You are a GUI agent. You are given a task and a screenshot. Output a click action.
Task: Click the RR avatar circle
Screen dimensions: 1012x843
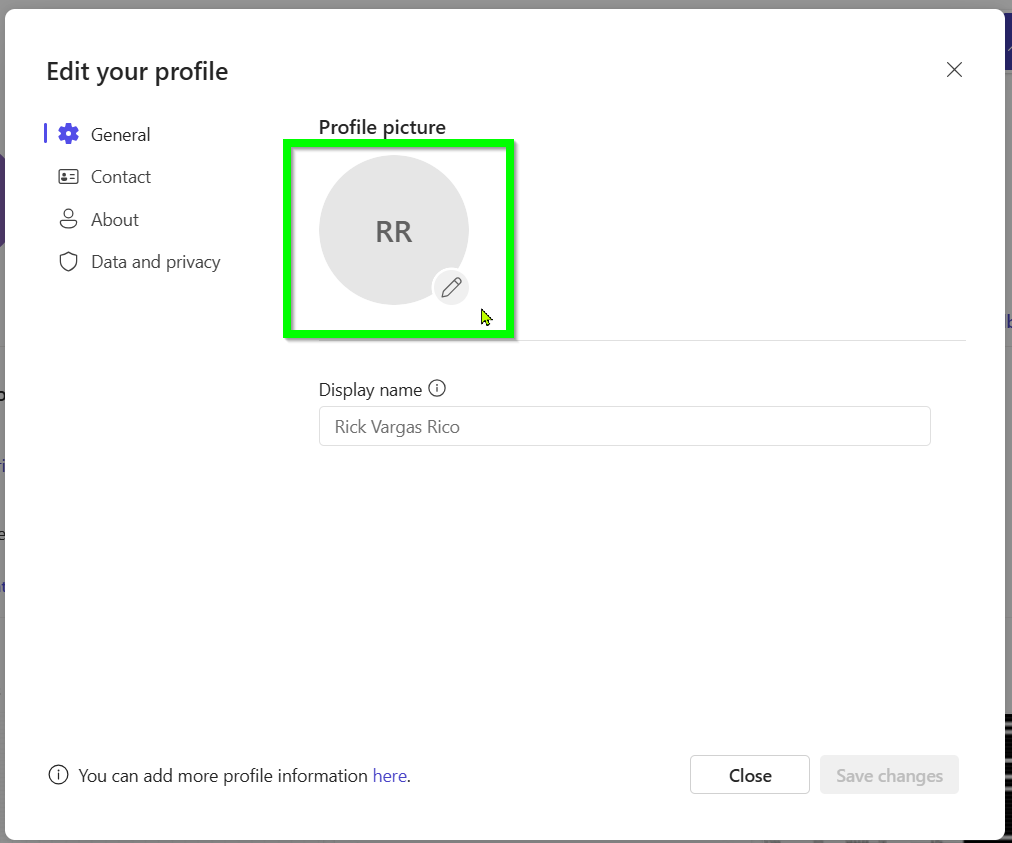click(393, 230)
